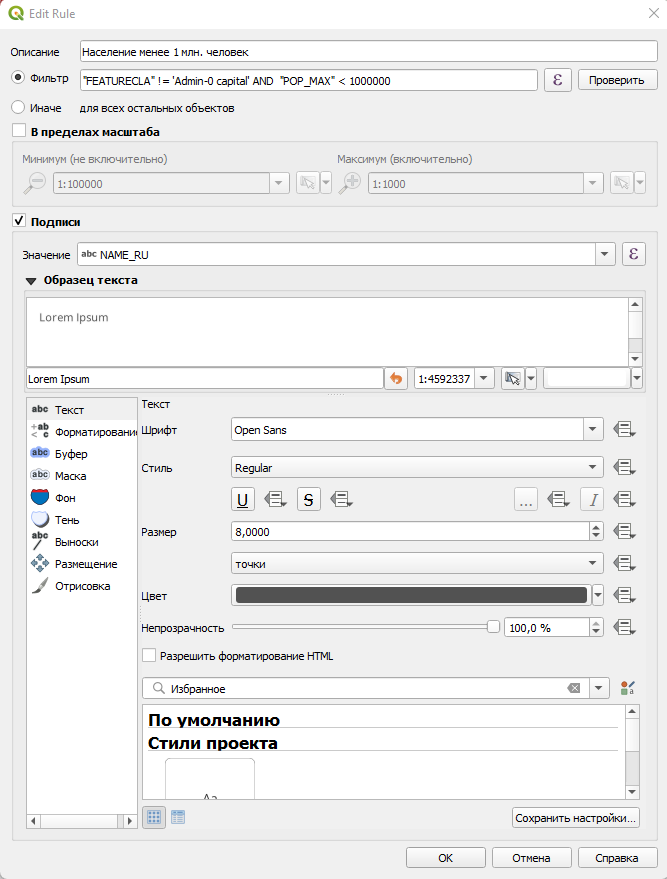Open help with Справка button

[x=617, y=858]
